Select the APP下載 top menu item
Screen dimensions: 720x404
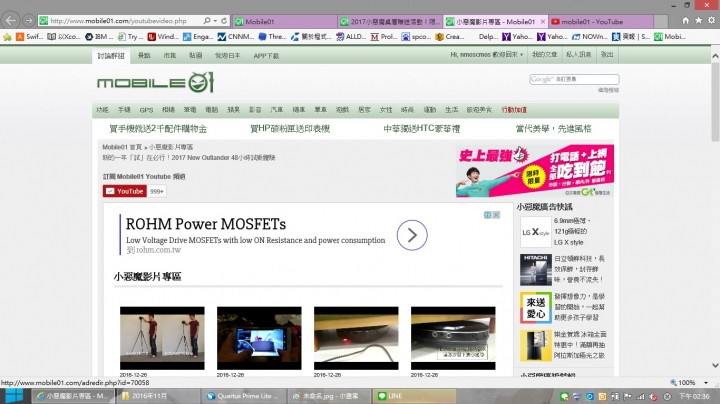tap(266, 56)
